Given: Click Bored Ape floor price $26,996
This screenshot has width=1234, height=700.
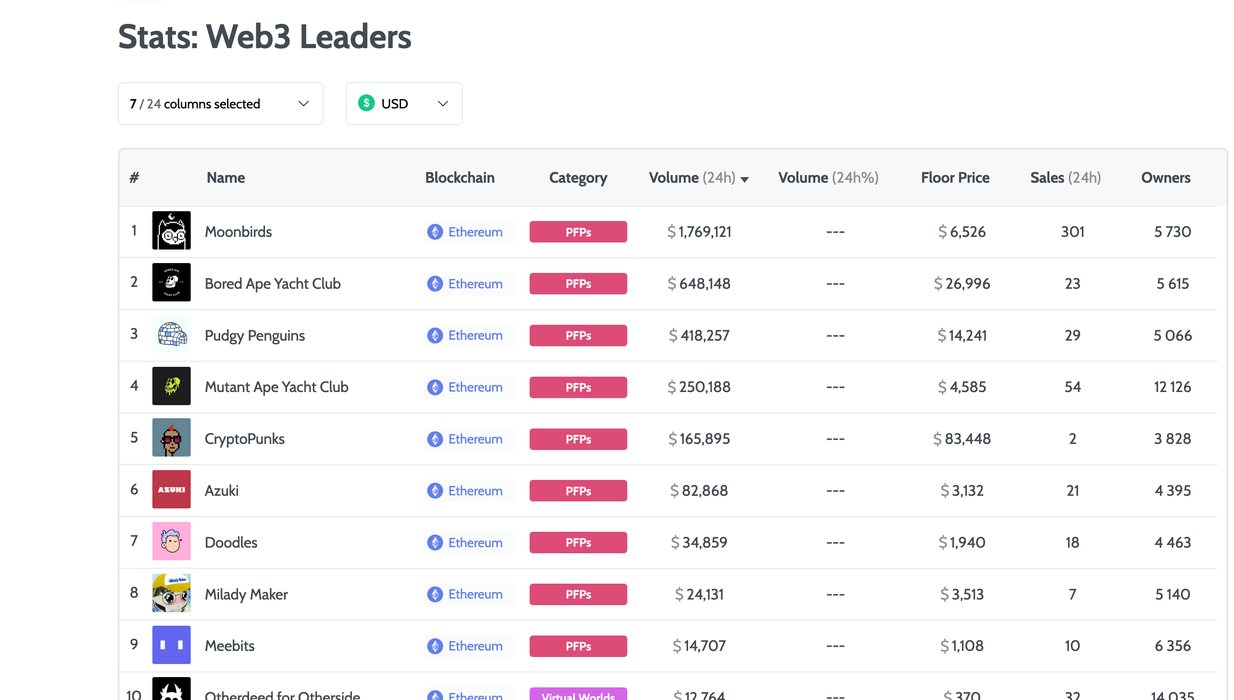Looking at the screenshot, I should (x=962, y=284).
